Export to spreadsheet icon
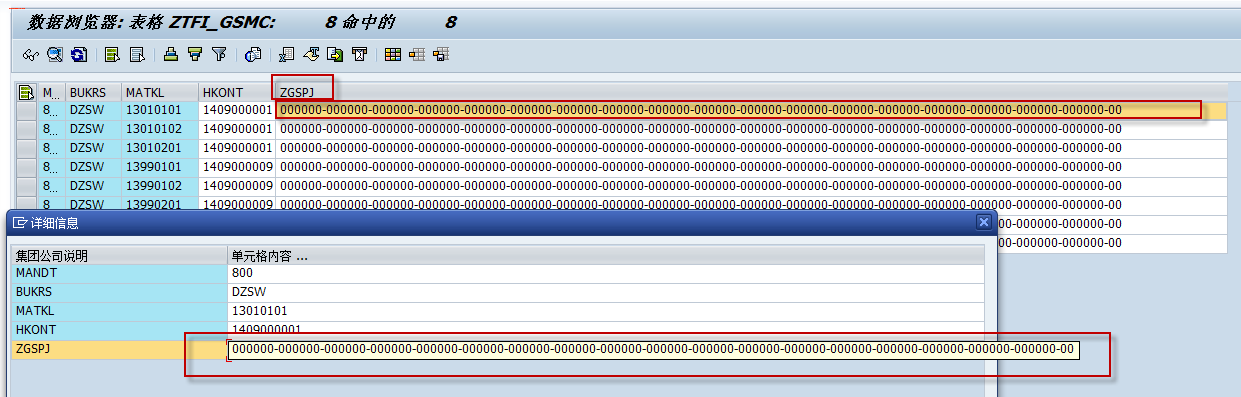This screenshot has width=1241, height=397. 286,55
